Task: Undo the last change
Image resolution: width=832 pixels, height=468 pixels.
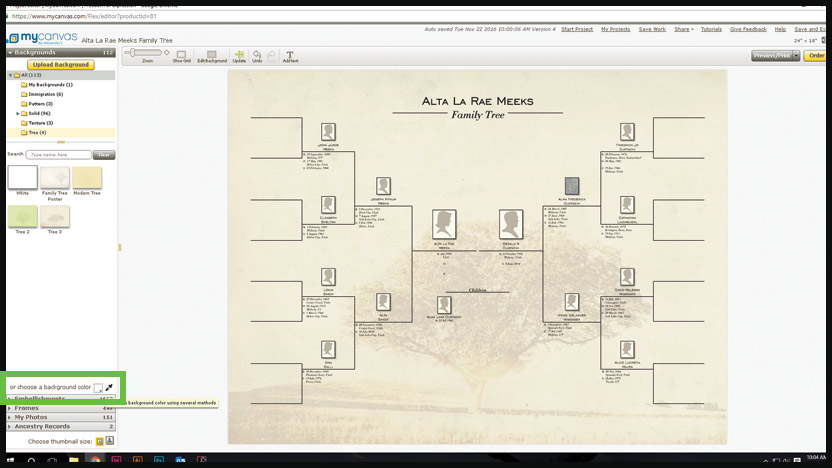Action: (x=257, y=56)
